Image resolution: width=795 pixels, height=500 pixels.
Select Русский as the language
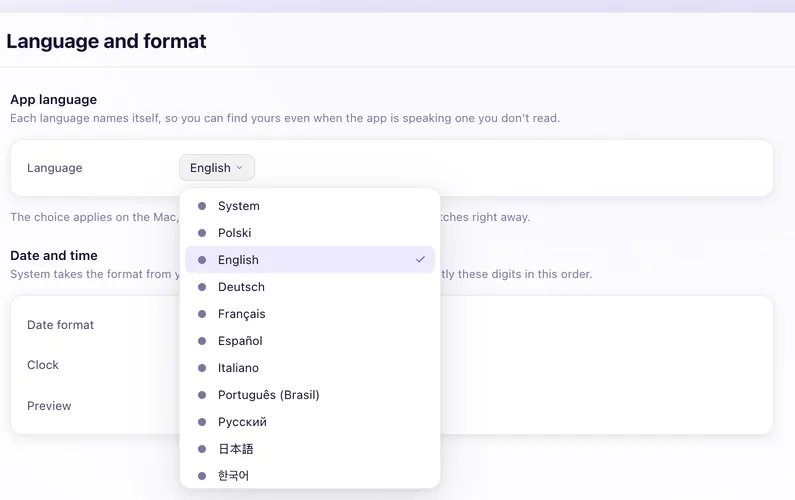pos(310,422)
